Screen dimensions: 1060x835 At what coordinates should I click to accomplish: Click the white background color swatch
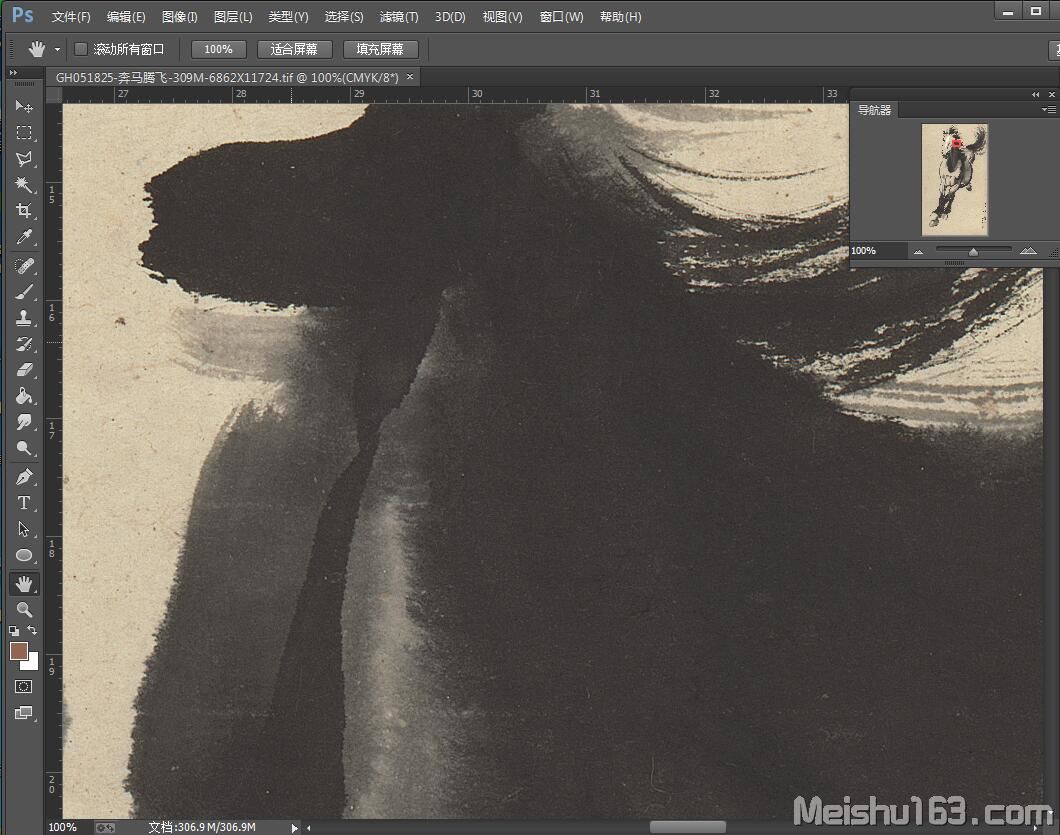31,663
